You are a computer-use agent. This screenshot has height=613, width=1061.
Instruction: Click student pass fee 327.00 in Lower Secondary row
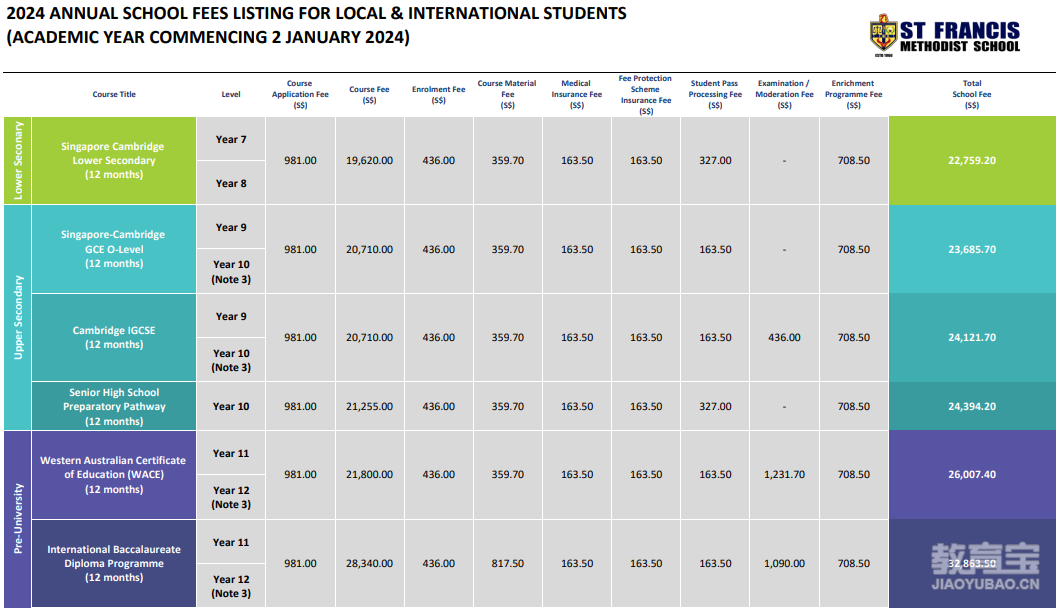tap(715, 160)
